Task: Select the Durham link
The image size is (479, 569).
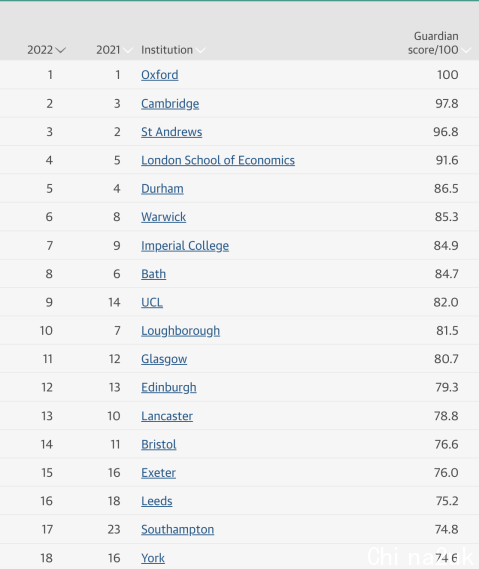Action: pos(162,189)
